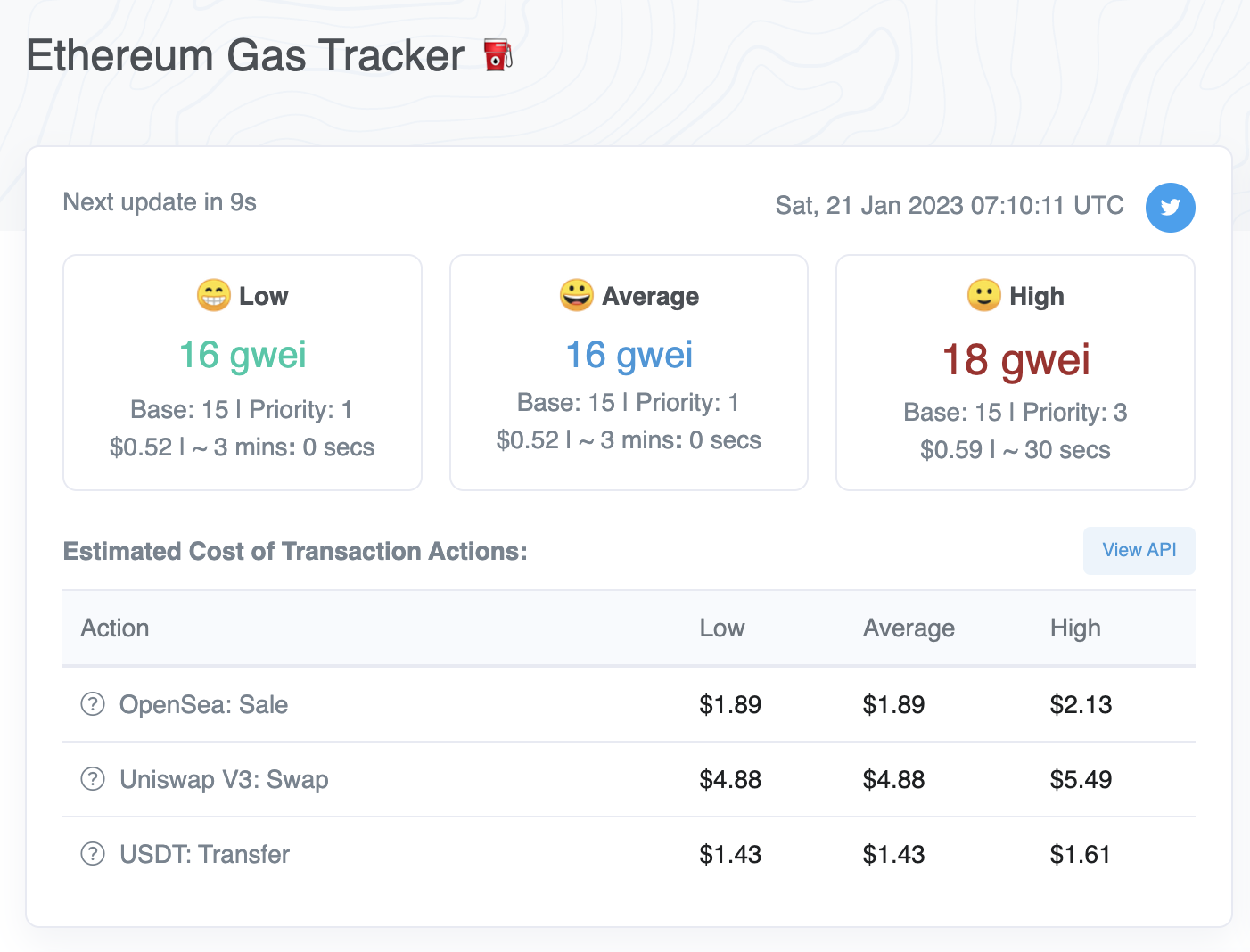
Task: Click the gas pump emoji icon
Action: (498, 55)
